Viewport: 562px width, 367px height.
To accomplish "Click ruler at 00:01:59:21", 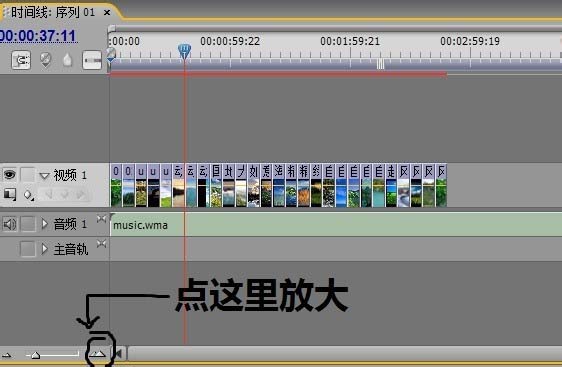I will pos(350,41).
